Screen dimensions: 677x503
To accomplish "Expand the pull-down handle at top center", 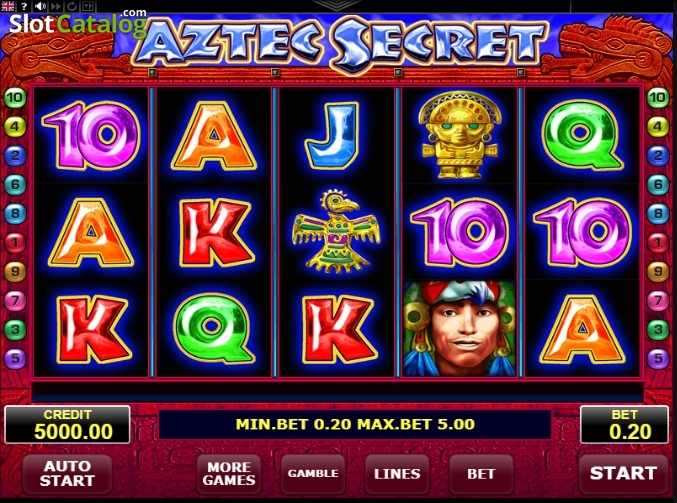I will (338, 4).
